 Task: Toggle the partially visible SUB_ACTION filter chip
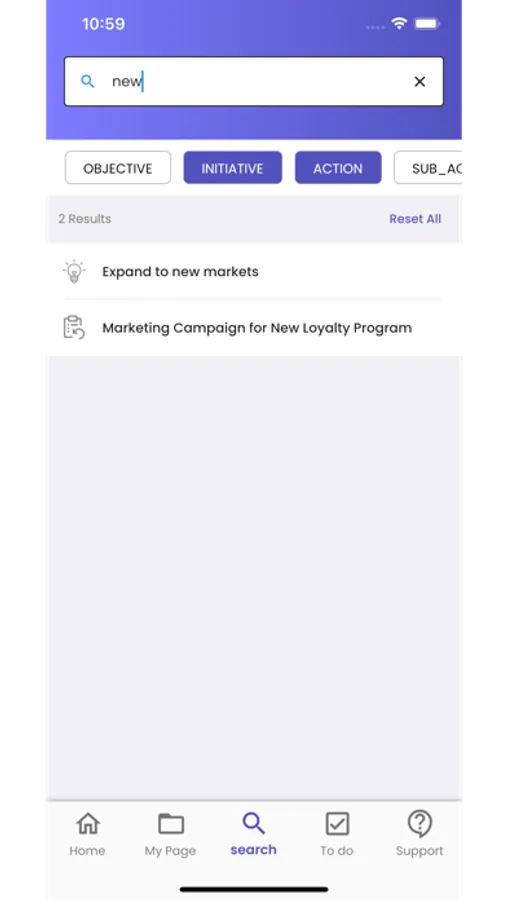point(428,168)
